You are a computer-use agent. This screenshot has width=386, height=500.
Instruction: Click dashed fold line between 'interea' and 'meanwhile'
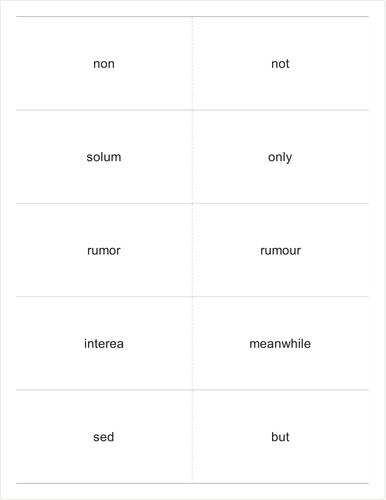[192, 343]
